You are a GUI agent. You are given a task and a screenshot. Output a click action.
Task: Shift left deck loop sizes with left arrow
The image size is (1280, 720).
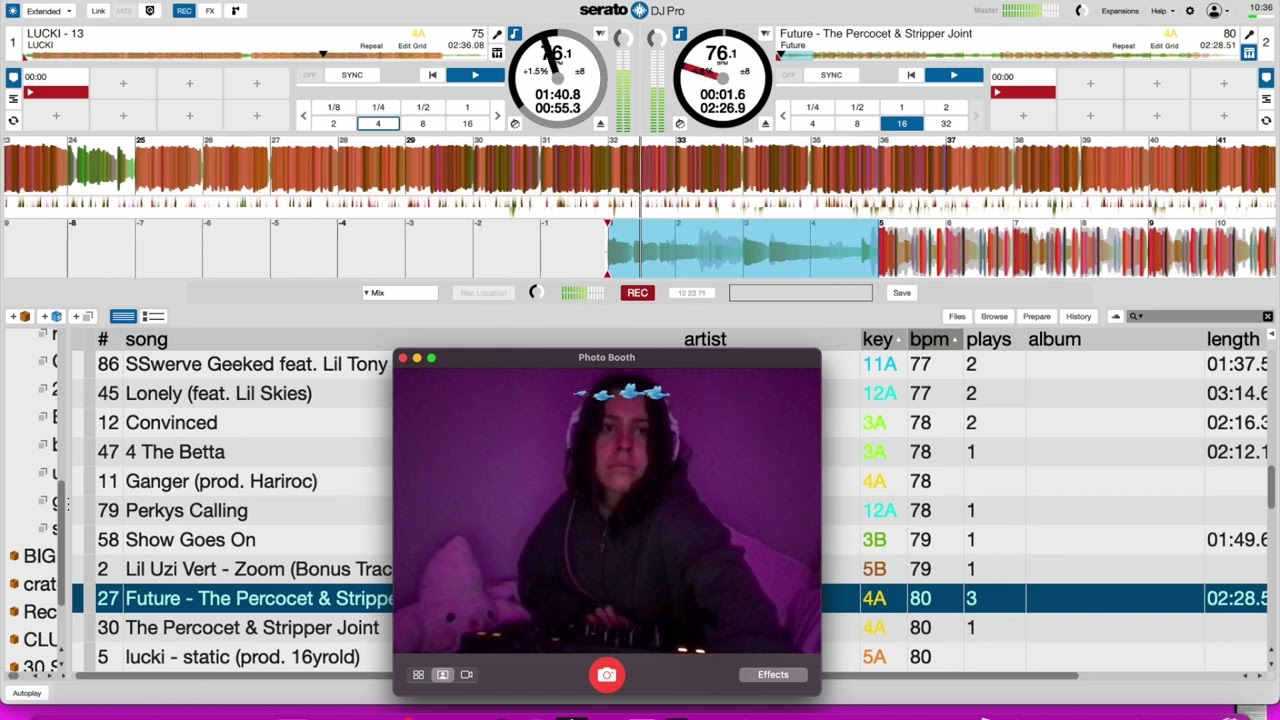304,116
